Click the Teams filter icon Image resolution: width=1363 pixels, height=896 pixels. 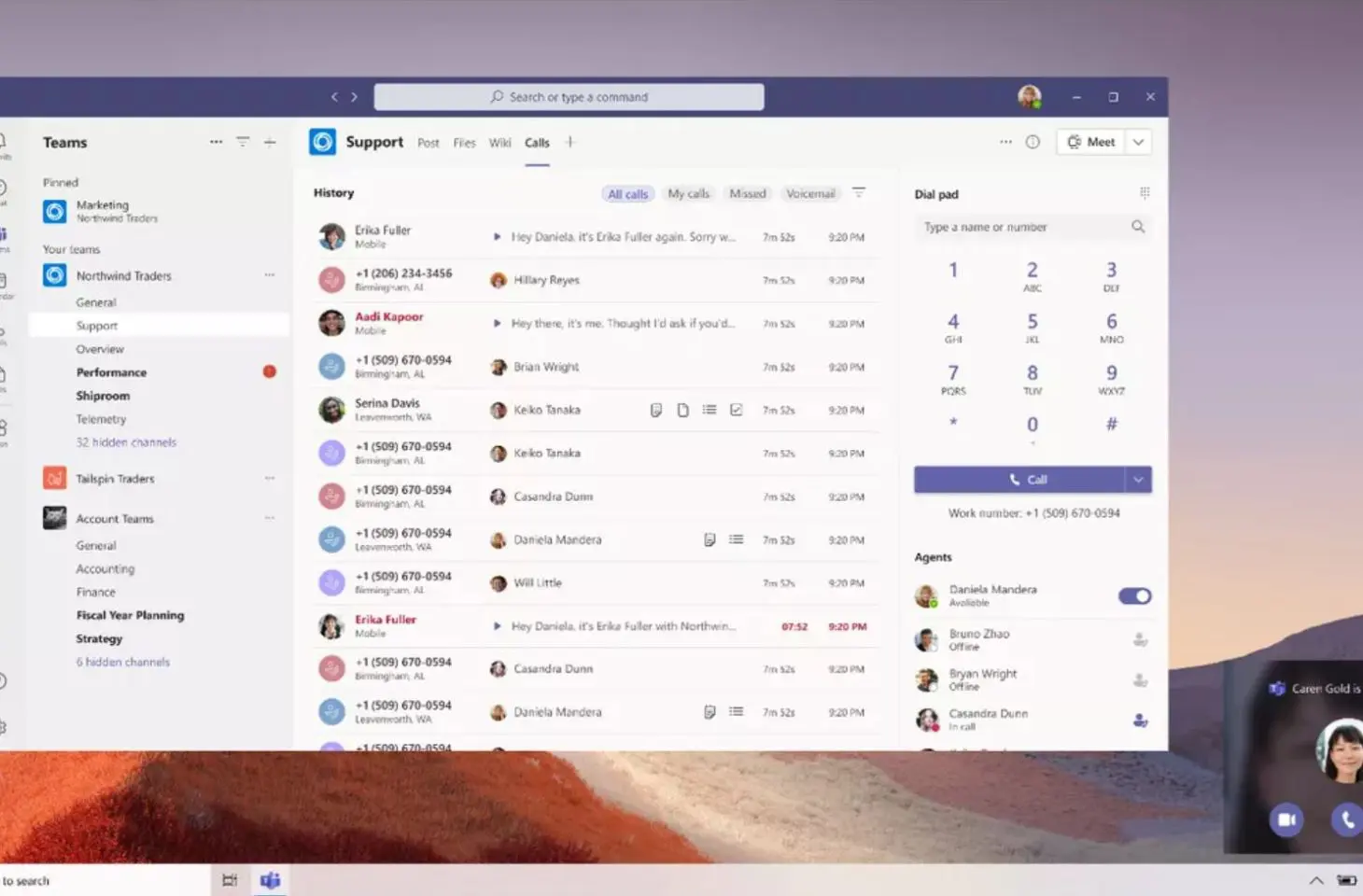coord(243,142)
